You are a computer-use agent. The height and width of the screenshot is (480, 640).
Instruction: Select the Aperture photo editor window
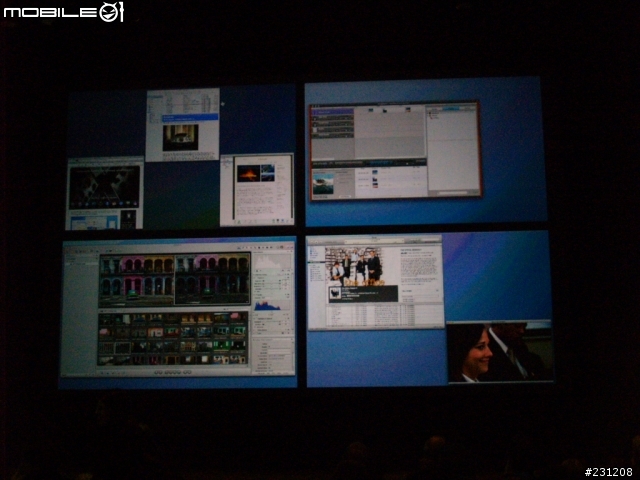pos(178,309)
